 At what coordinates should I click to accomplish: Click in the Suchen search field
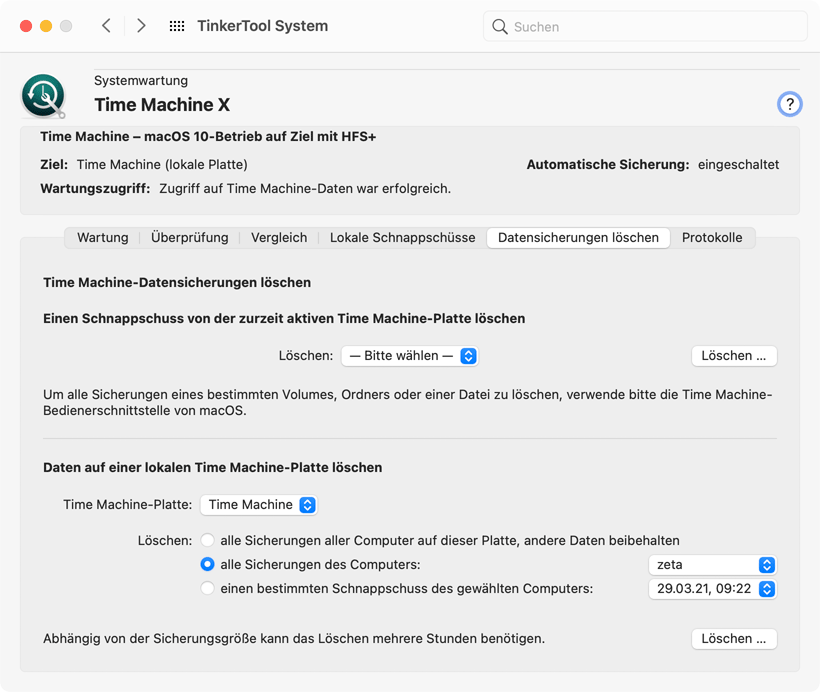coord(645,27)
